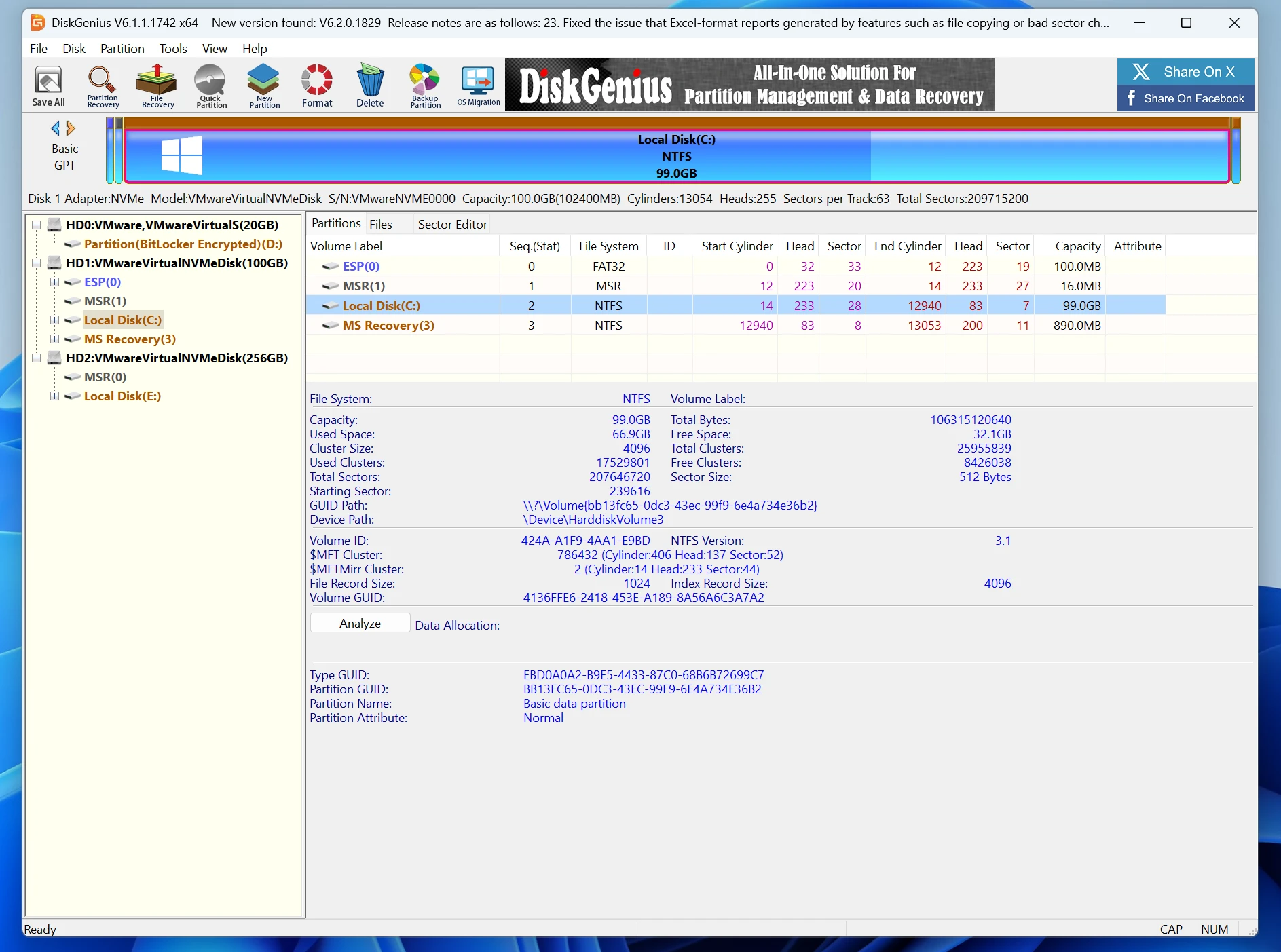Start the OS Migration tool
The image size is (1281, 952).
click(x=479, y=85)
